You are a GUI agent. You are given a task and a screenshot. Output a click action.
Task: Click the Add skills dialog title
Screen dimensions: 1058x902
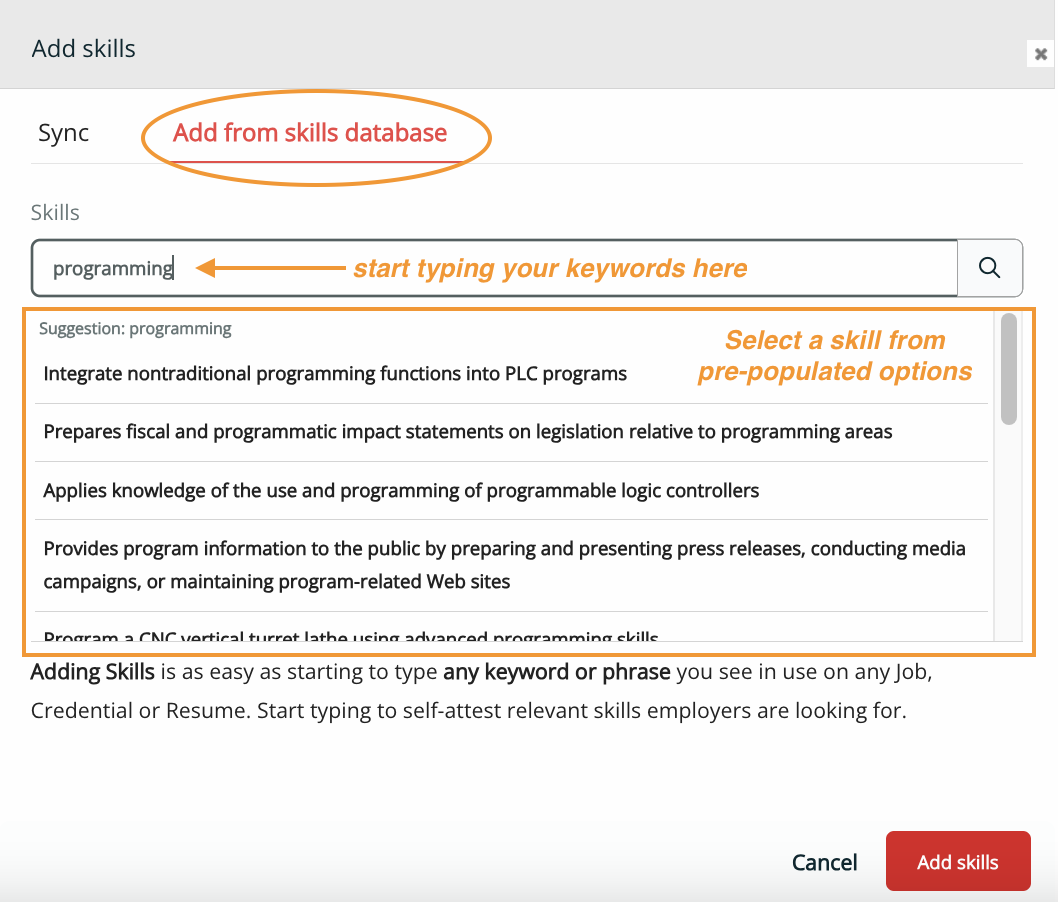pyautogui.click(x=84, y=48)
